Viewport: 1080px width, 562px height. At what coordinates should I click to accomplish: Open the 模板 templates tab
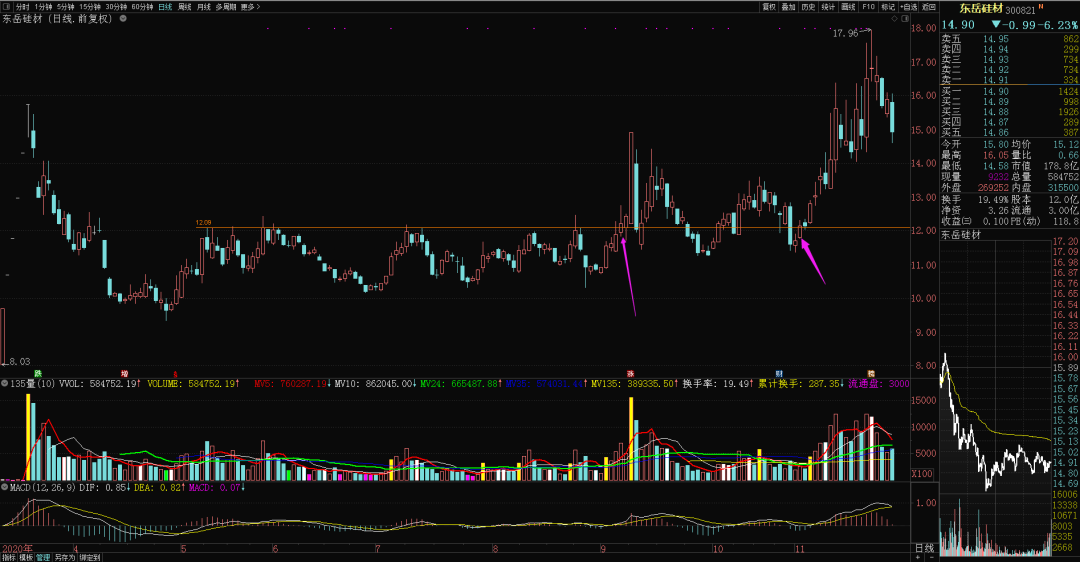(x=25, y=557)
